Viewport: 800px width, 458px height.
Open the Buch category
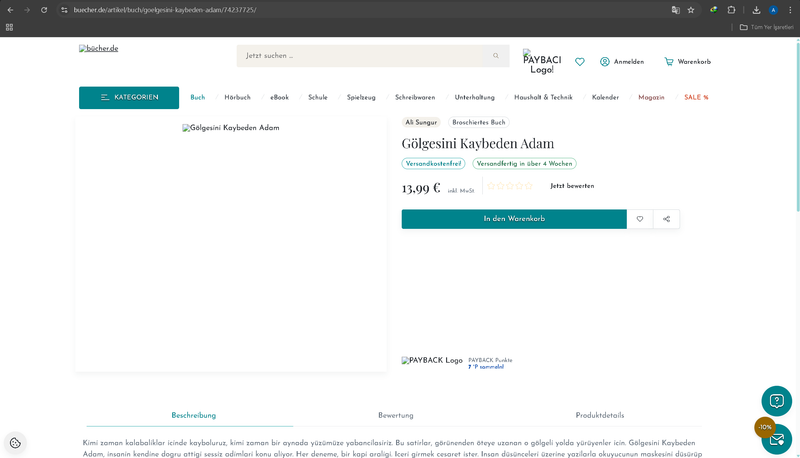pyautogui.click(x=197, y=97)
